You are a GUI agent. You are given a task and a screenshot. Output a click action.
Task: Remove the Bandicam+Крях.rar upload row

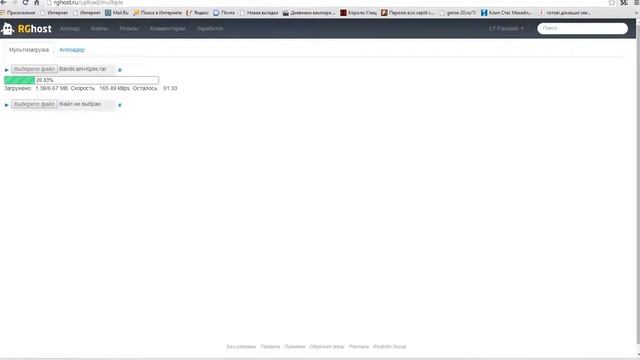pos(120,70)
